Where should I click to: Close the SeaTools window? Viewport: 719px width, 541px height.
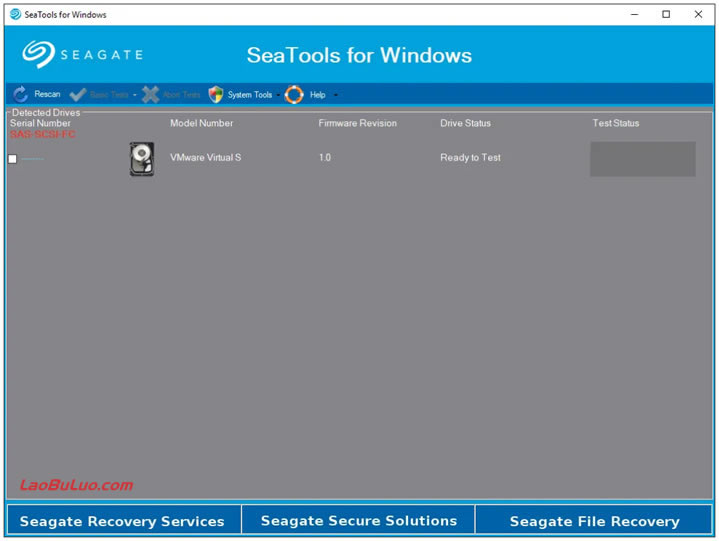click(x=698, y=14)
